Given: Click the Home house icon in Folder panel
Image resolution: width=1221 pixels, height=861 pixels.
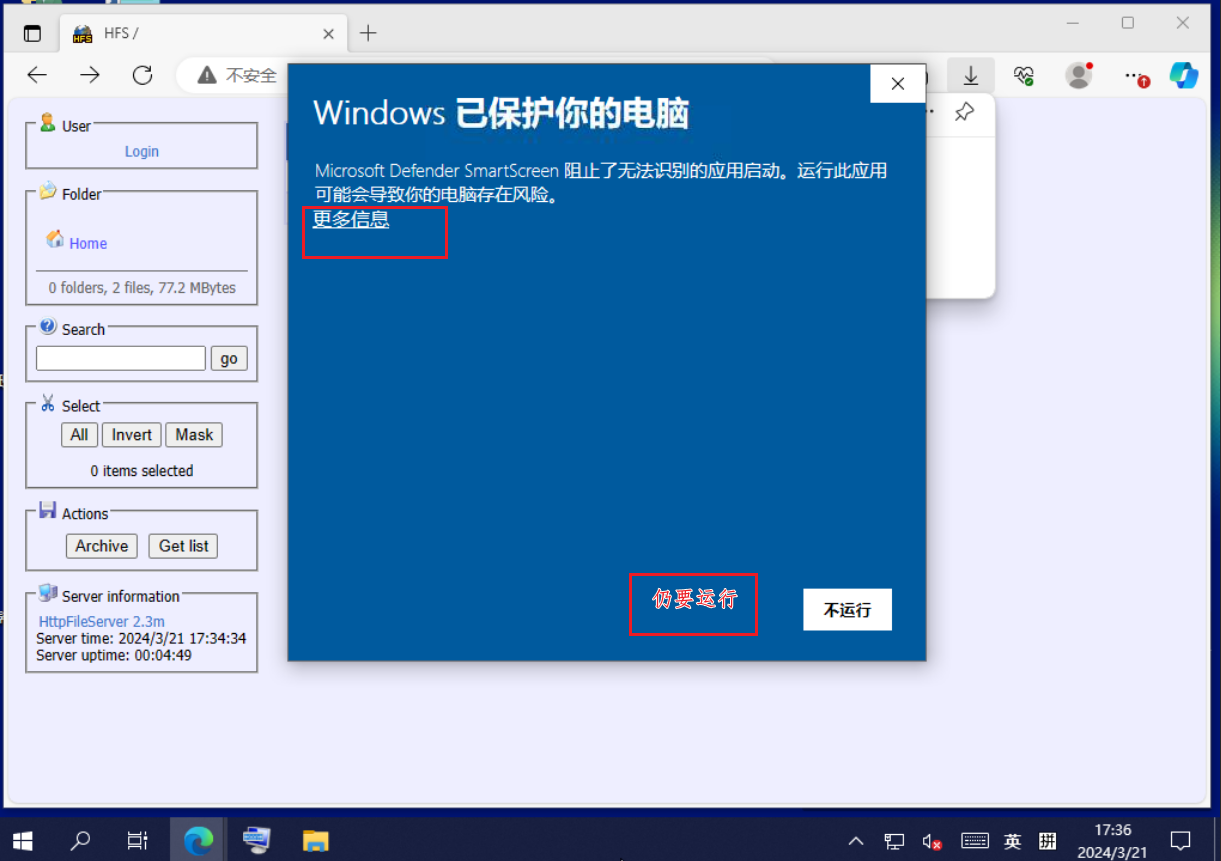Looking at the screenshot, I should pyautogui.click(x=55, y=240).
